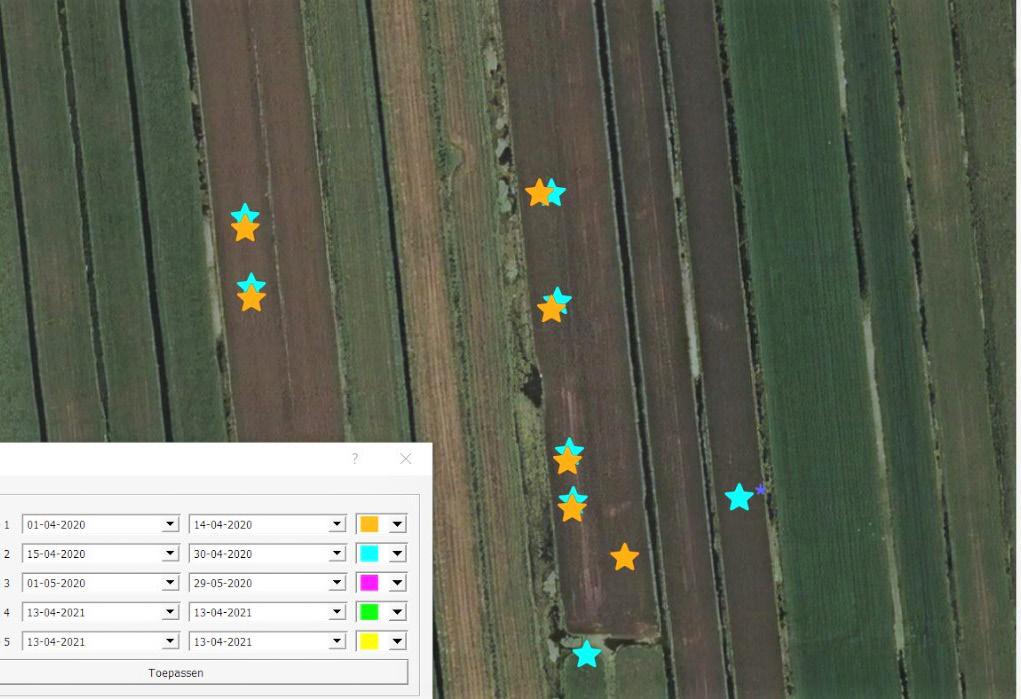Screen dimensions: 1021x699
Task: Expand the arrow beside the orange swatch
Action: coord(397,524)
